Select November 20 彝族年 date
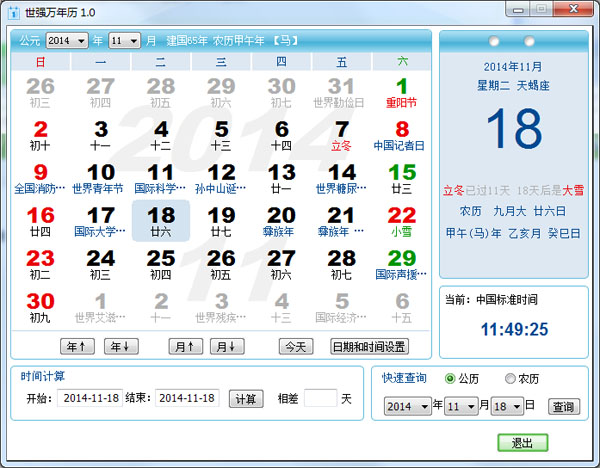 point(281,221)
